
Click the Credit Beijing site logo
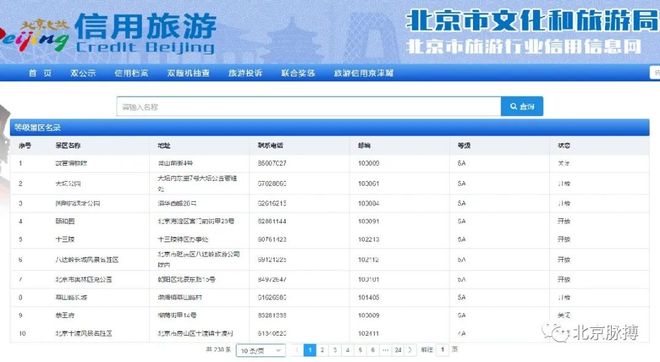coord(109,33)
